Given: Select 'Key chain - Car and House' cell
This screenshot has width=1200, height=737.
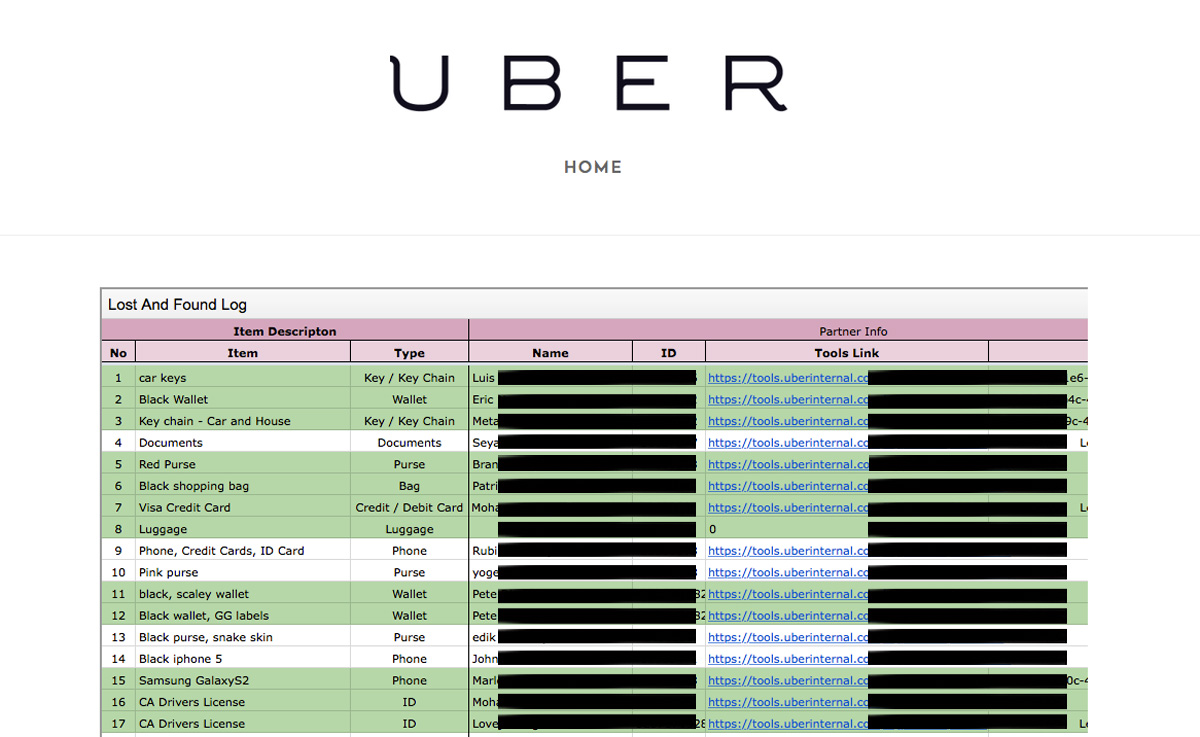Looking at the screenshot, I should pyautogui.click(x=243, y=421).
